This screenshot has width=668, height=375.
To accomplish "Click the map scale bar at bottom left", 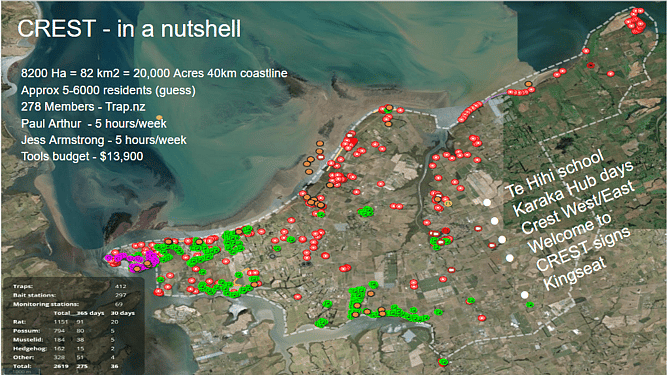I will 20,372.
